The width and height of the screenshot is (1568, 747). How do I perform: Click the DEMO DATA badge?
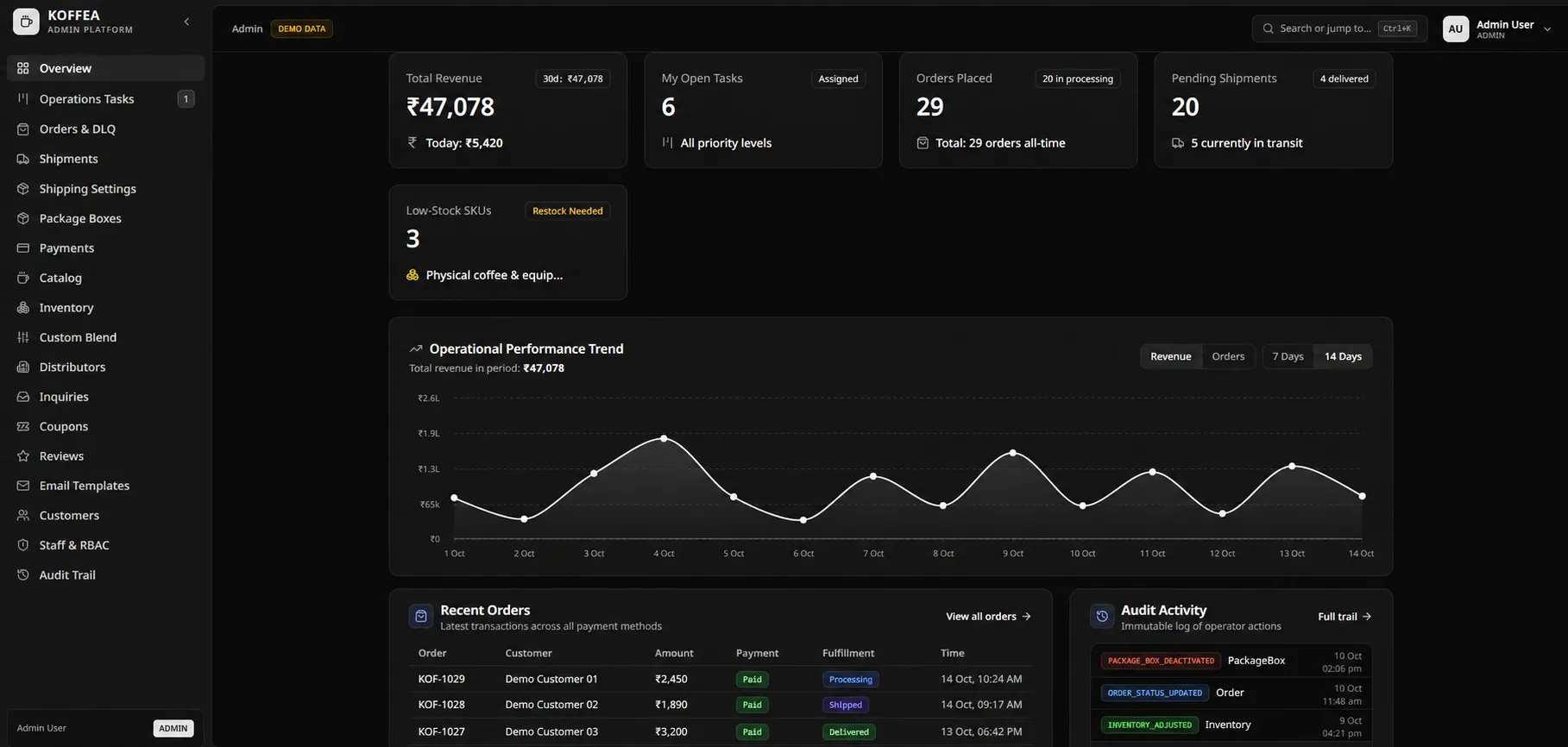(302, 28)
